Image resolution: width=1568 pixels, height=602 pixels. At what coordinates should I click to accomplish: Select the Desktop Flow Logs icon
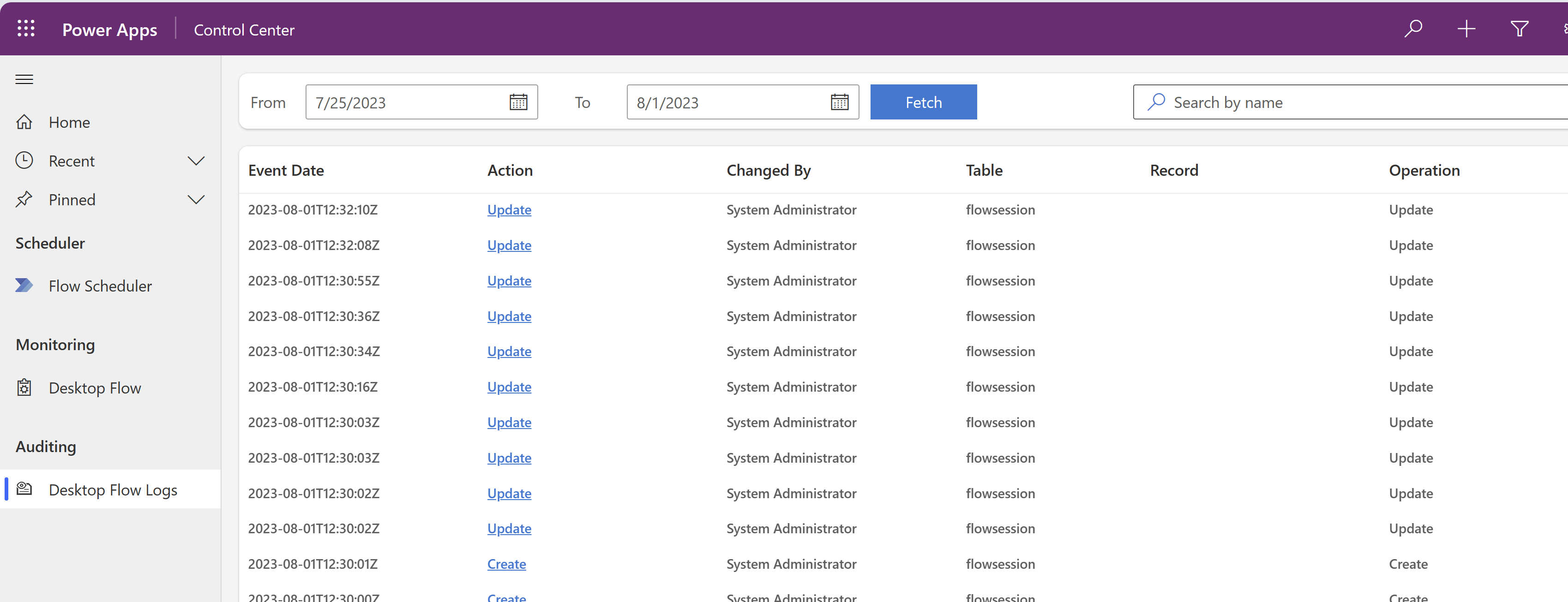pos(24,489)
